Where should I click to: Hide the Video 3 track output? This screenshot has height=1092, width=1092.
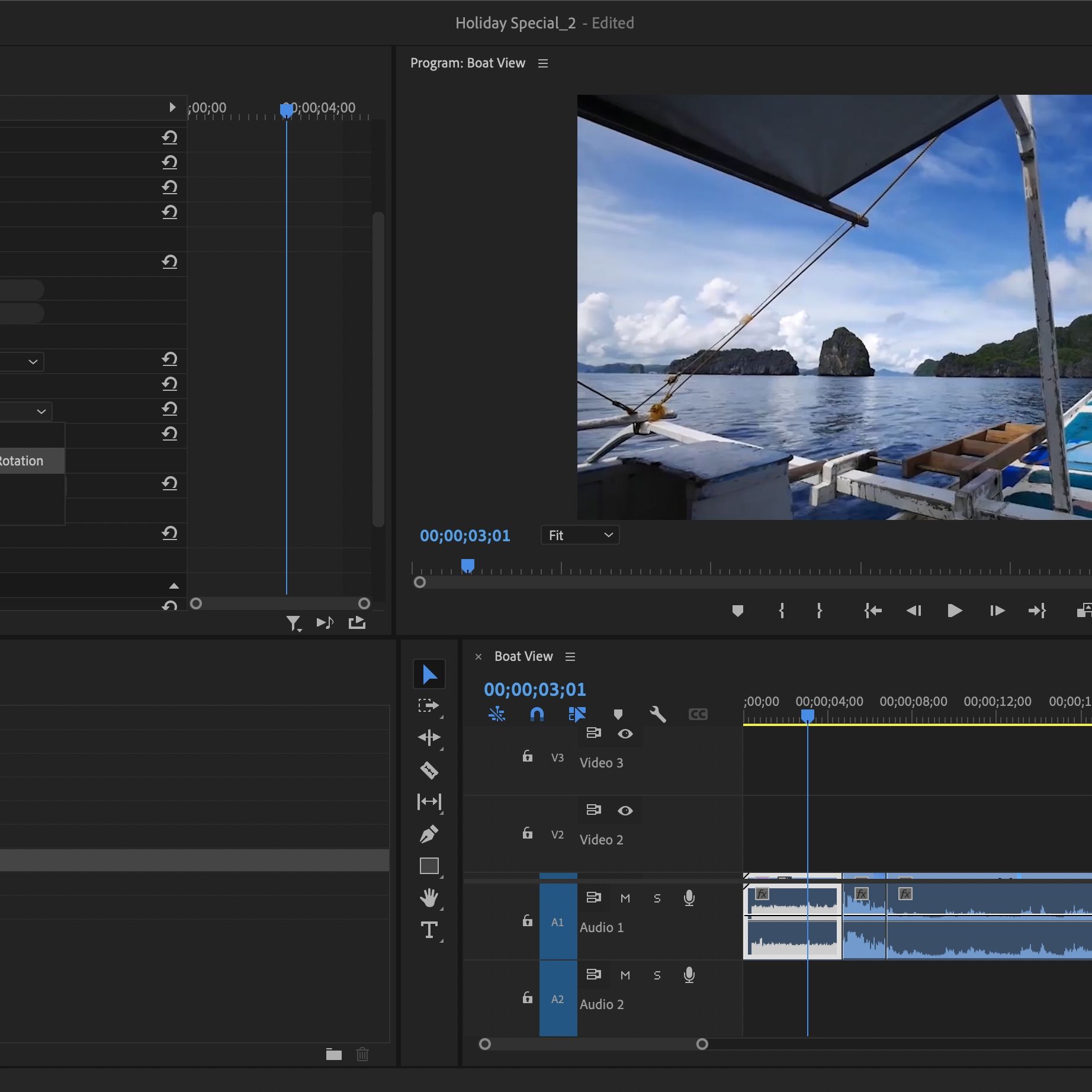625,734
